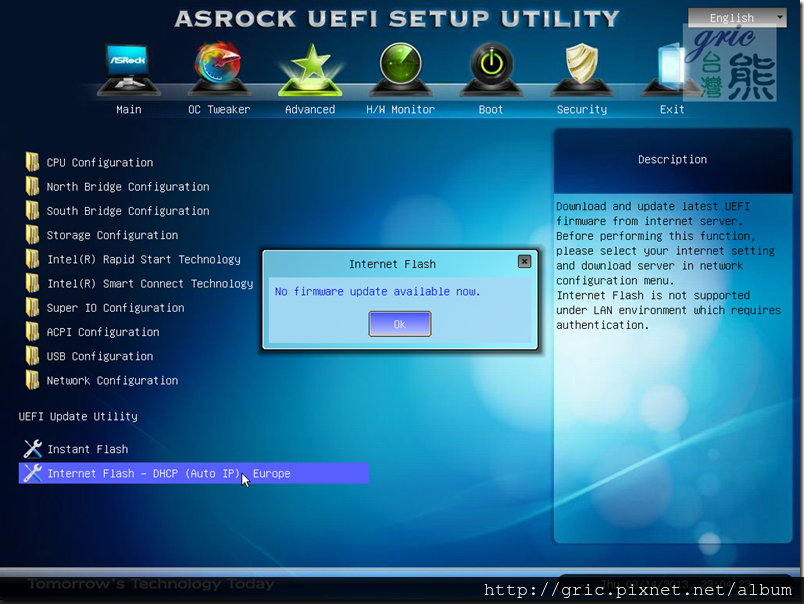Click the Network Configuration folder icon
The height and width of the screenshot is (604, 804).
(x=32, y=380)
